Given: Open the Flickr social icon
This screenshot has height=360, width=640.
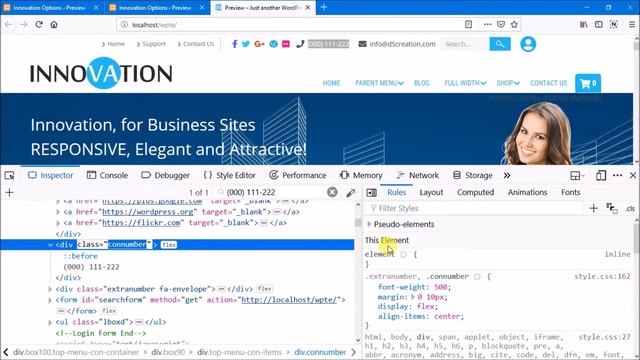Looking at the screenshot, I should tap(286, 44).
